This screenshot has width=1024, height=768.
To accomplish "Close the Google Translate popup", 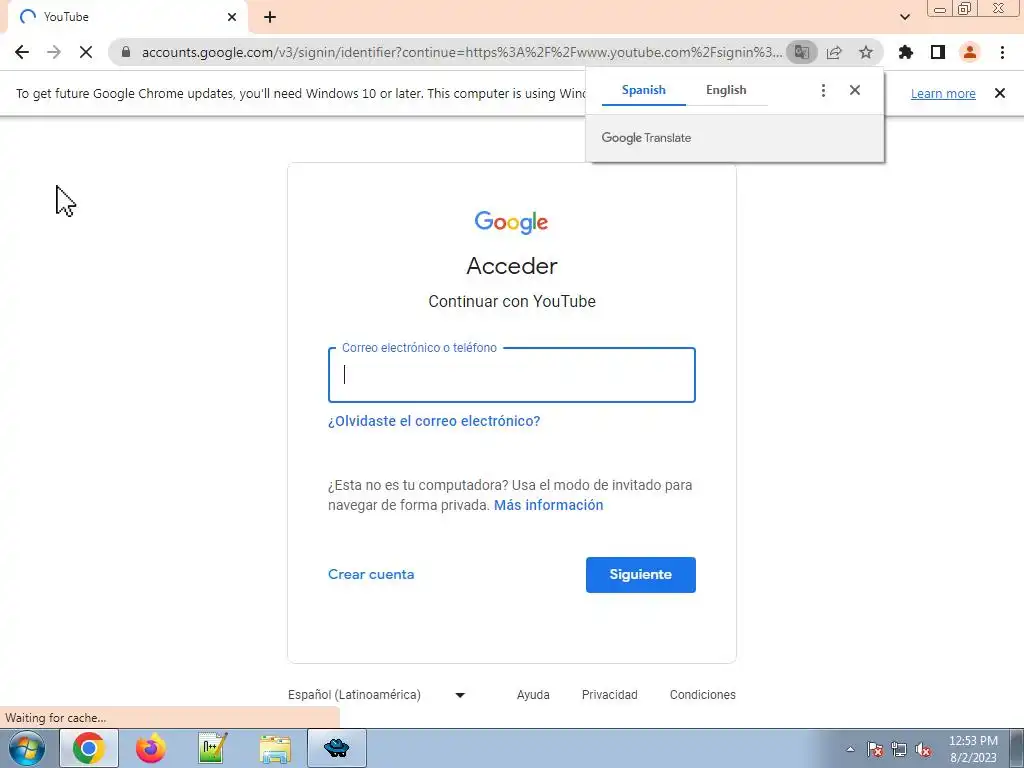I will click(855, 90).
